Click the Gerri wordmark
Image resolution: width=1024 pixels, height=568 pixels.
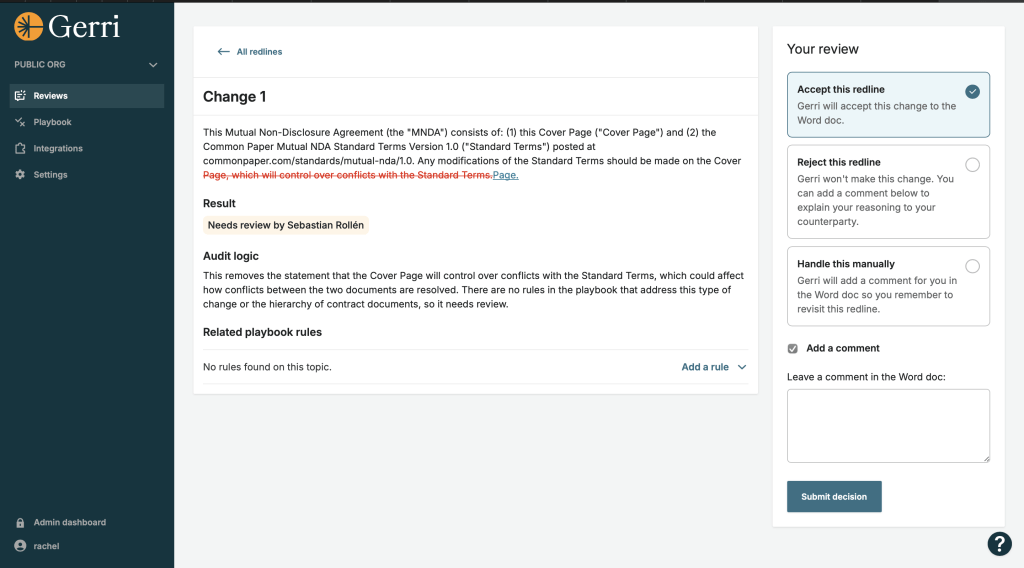coord(84,27)
